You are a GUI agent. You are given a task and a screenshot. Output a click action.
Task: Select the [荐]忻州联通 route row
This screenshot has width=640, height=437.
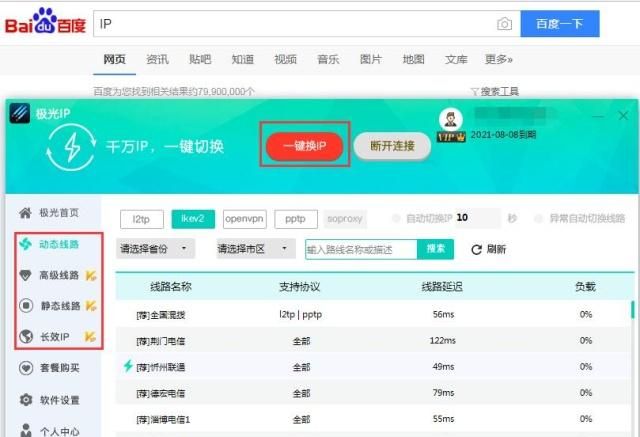tap(373, 367)
